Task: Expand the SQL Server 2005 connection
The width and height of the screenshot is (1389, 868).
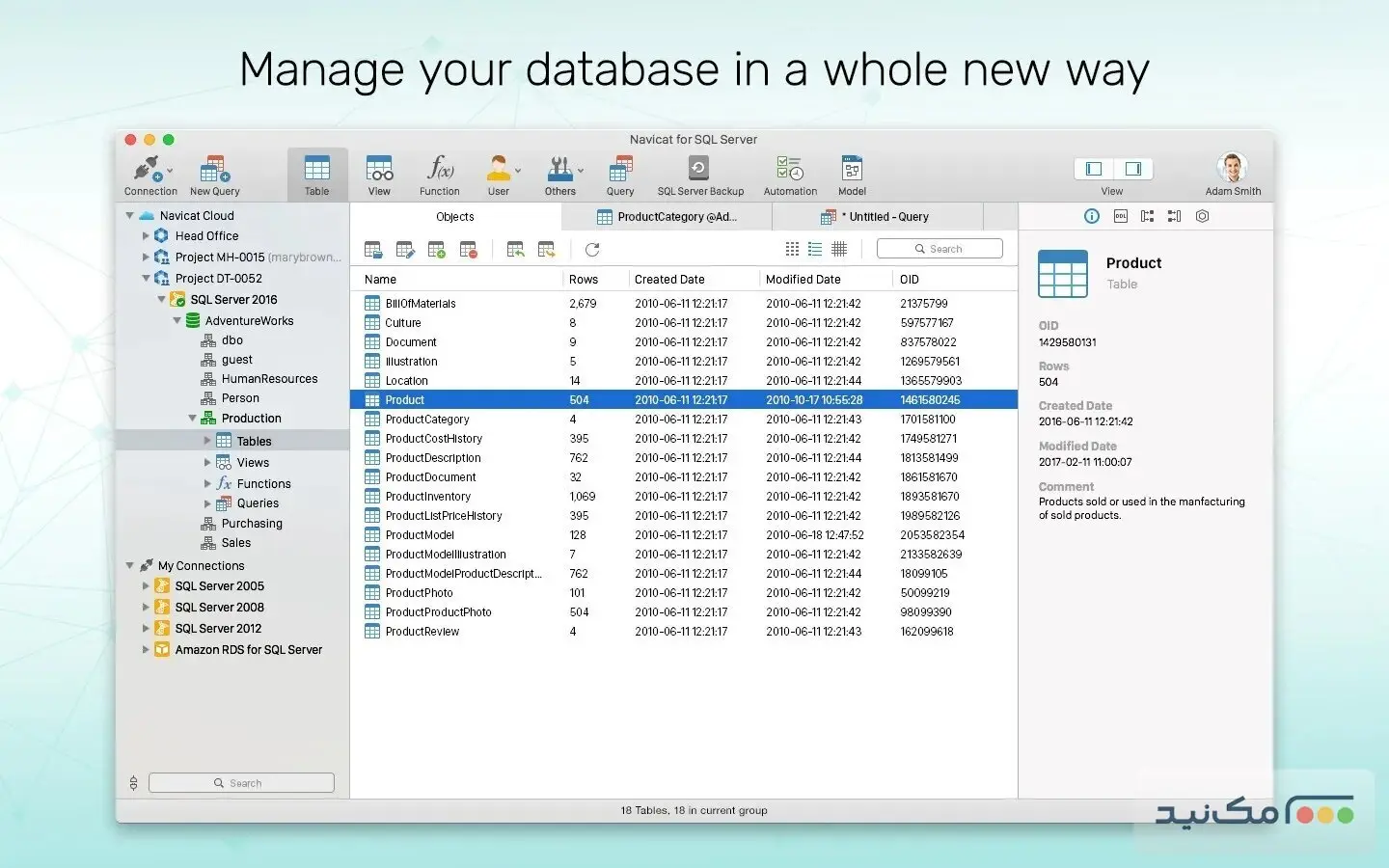Action: point(146,585)
